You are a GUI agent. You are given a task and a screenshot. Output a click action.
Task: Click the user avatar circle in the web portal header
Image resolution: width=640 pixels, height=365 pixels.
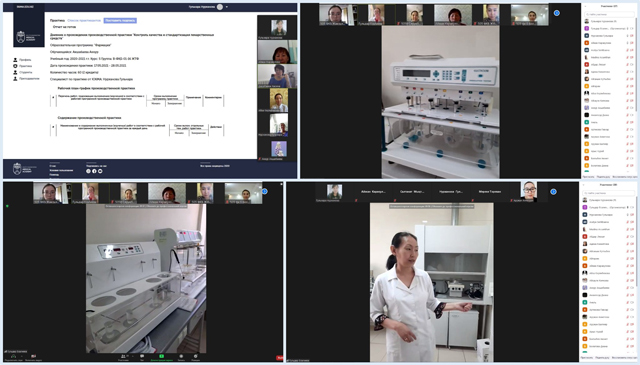[x=220, y=7]
